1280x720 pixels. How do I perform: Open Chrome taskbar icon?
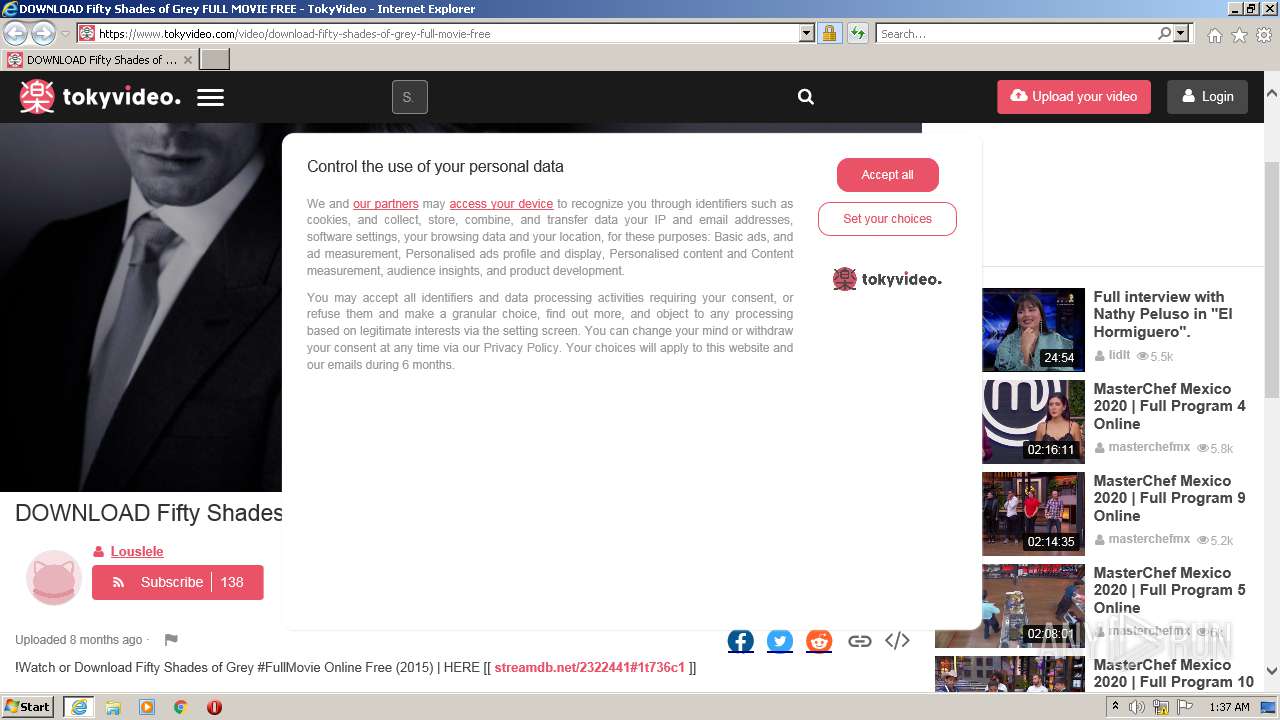pyautogui.click(x=180, y=707)
